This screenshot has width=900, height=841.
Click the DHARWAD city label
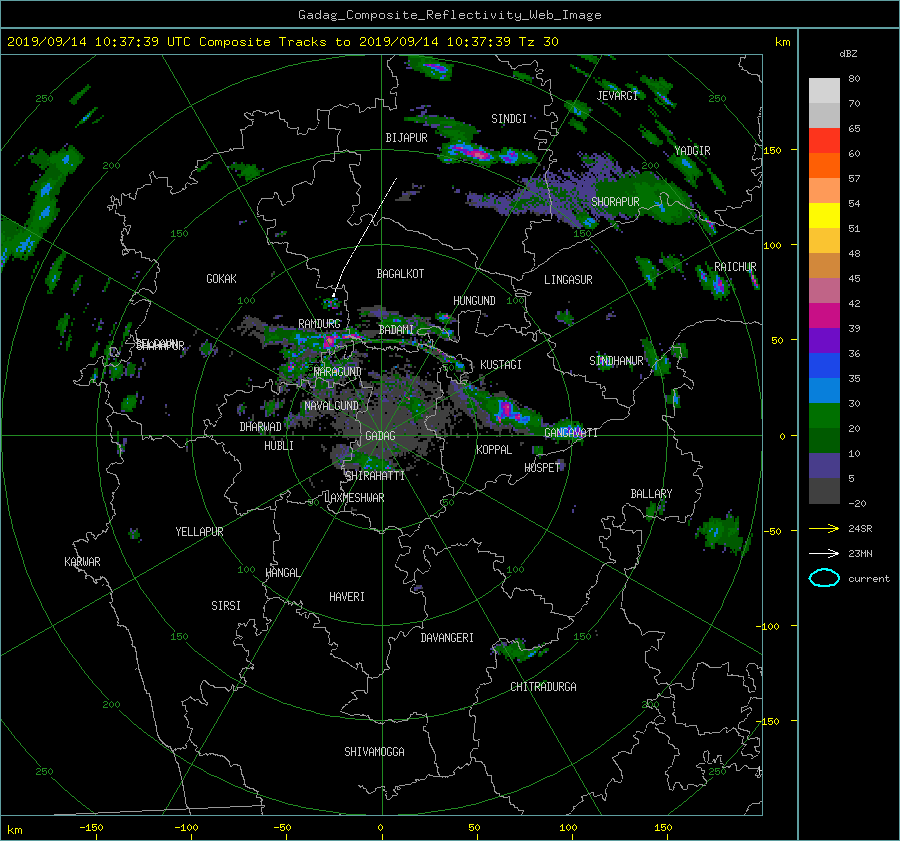tap(260, 427)
